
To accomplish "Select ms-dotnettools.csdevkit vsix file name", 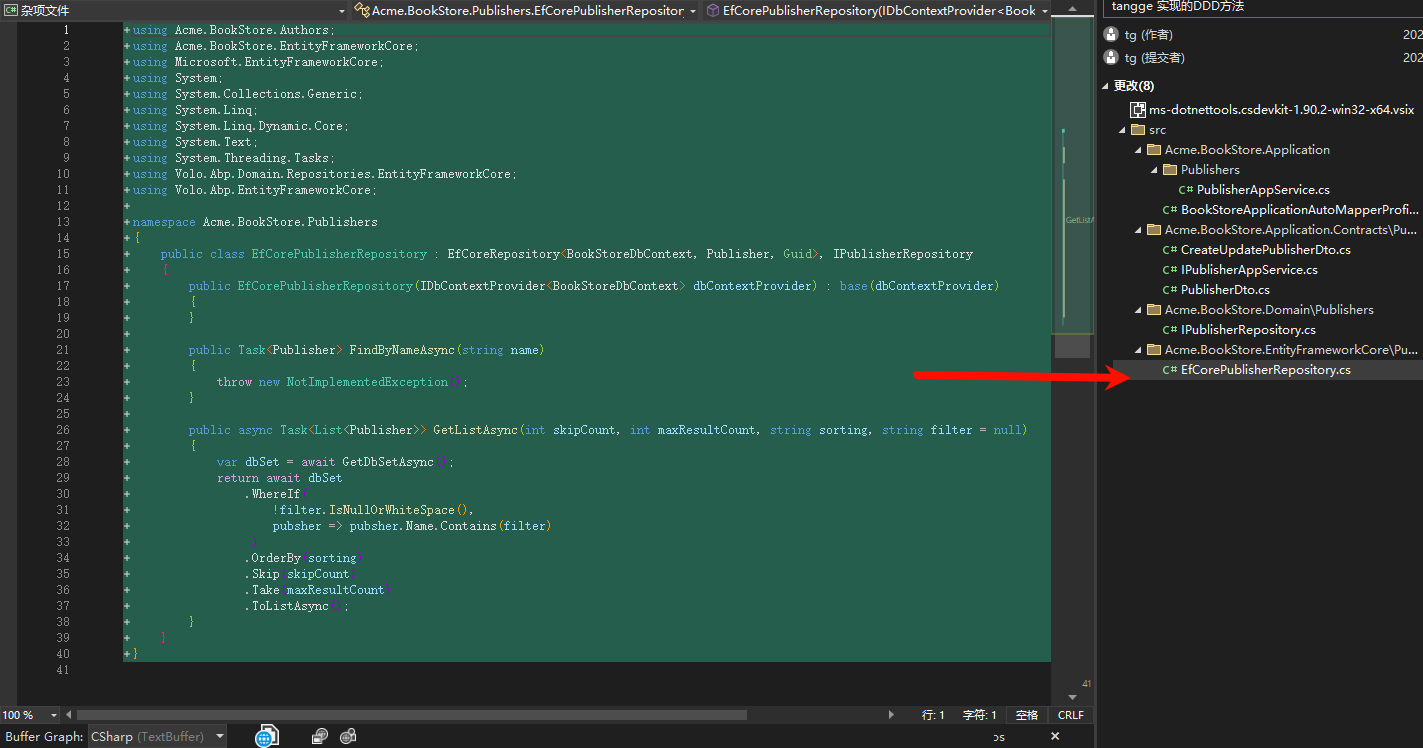I will pyautogui.click(x=1282, y=110).
